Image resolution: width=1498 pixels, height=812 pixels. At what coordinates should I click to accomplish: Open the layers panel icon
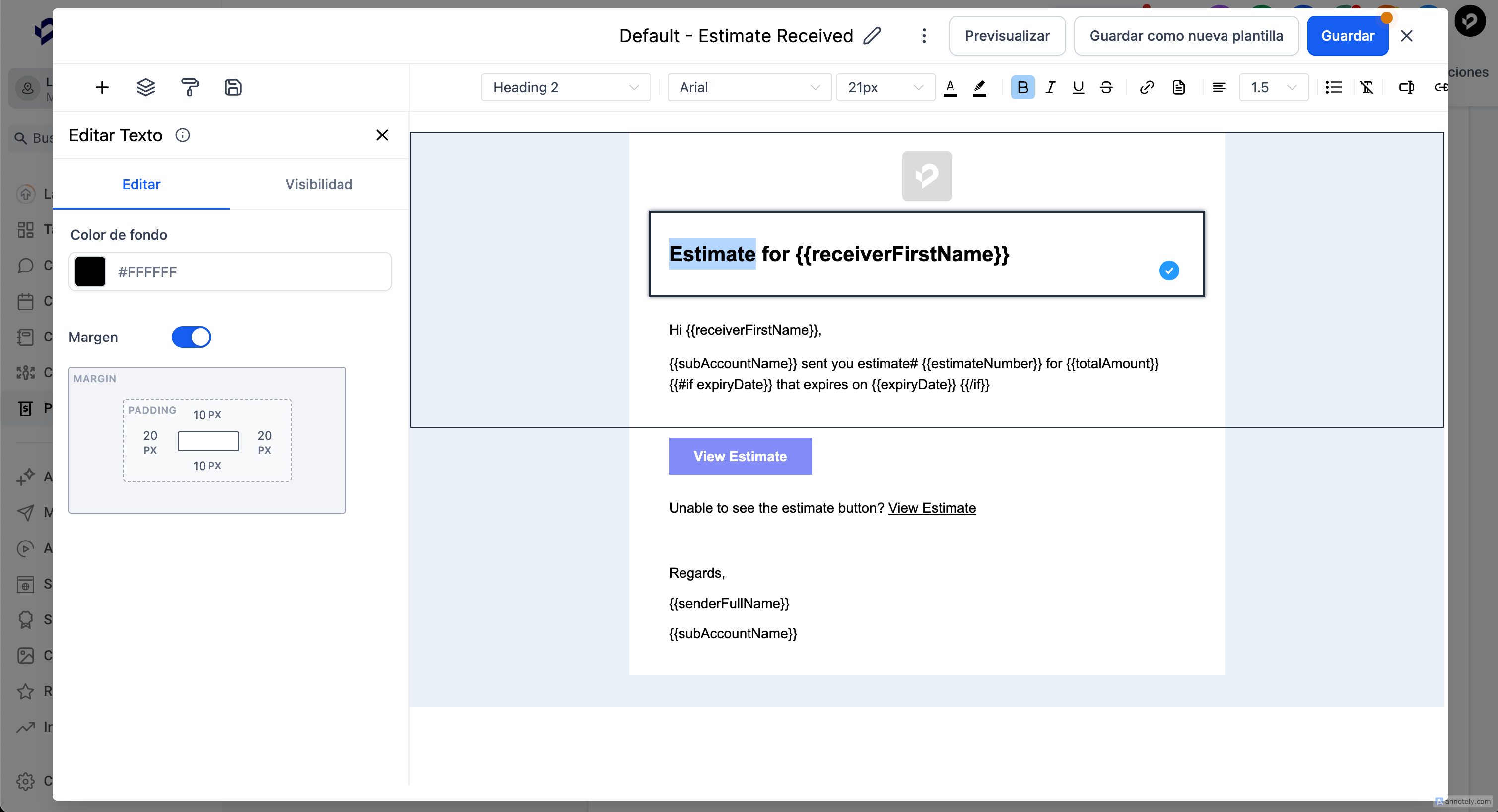[x=145, y=87]
